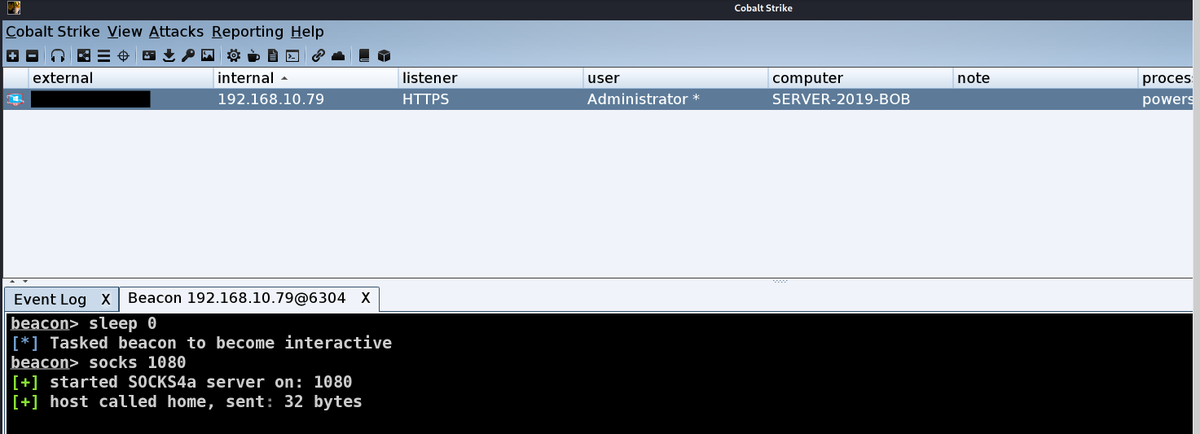The width and height of the screenshot is (1200, 434).
Task: Click the beacon computer icon in session row
Action: pyautogui.click(x=15, y=99)
